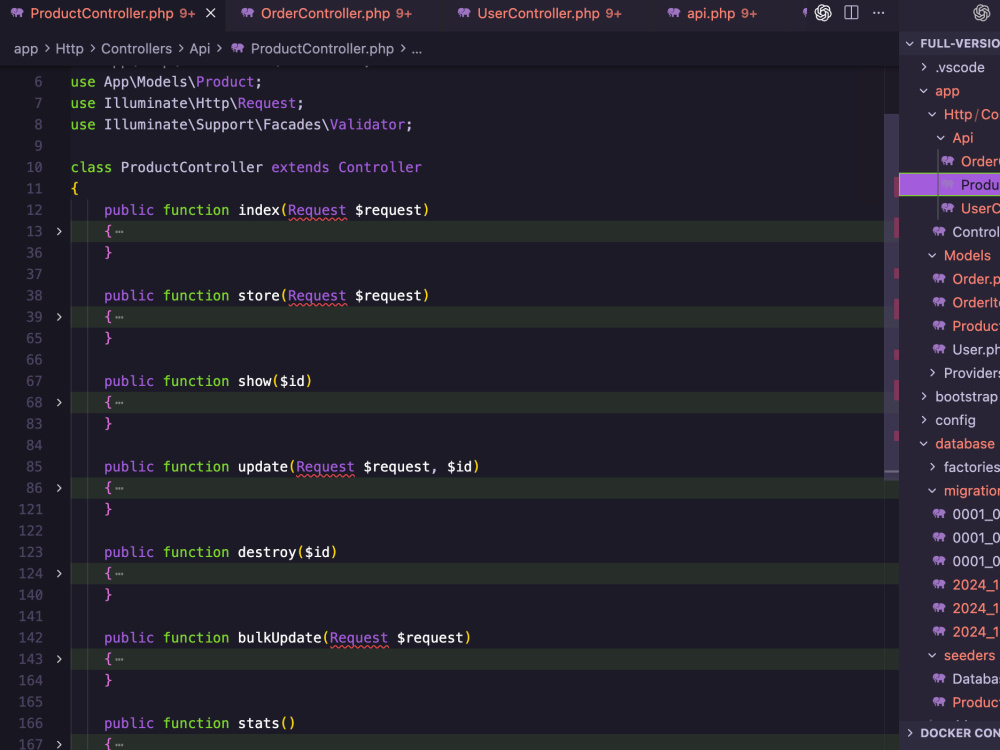Click the underlined Request type on line 12
Viewport: 1000px width, 750px height.
(x=317, y=210)
